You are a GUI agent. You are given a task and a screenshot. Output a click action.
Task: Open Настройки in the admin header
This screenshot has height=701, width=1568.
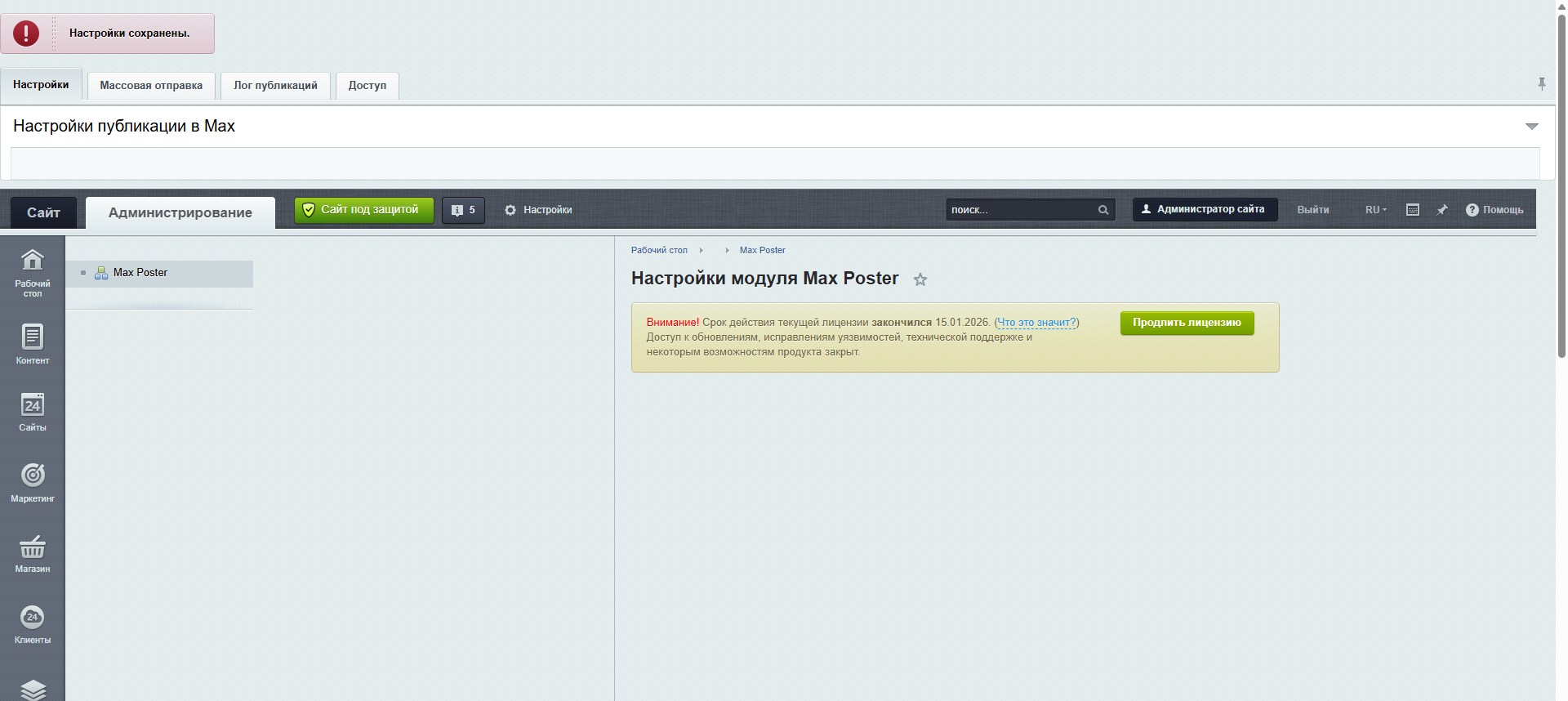(538, 210)
